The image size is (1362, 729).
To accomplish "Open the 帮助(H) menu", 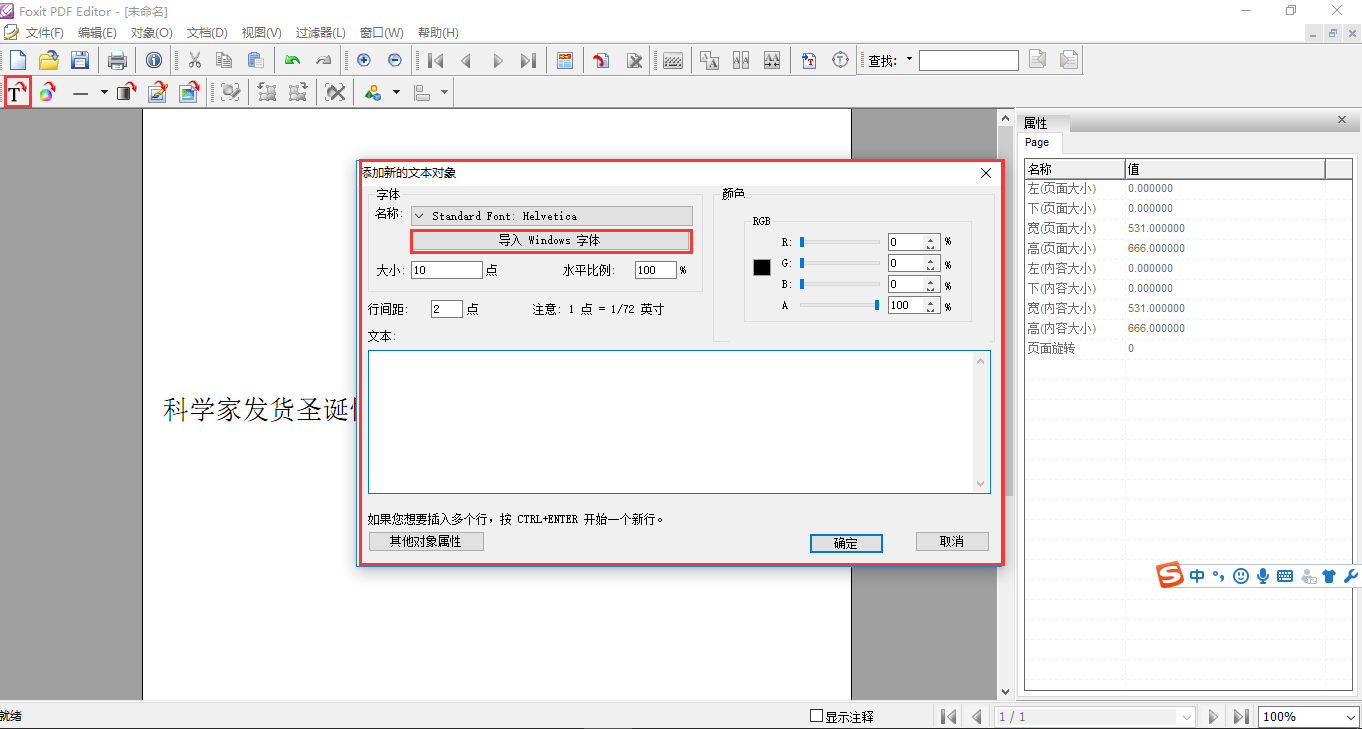I will click(438, 33).
